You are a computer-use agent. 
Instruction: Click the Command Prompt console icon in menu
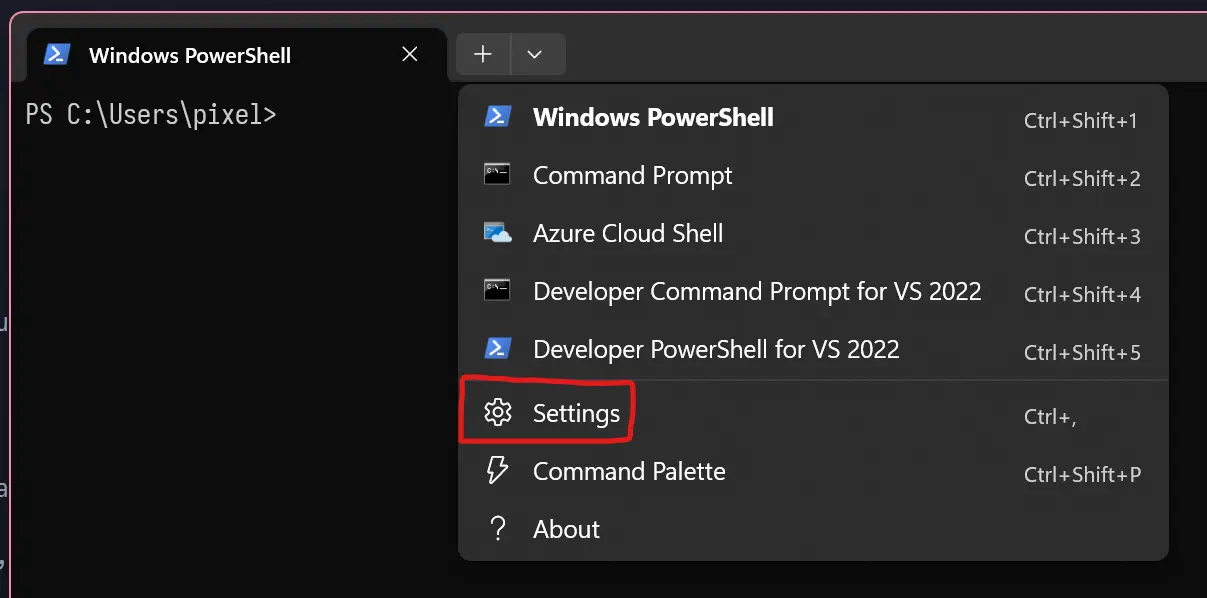(497, 175)
